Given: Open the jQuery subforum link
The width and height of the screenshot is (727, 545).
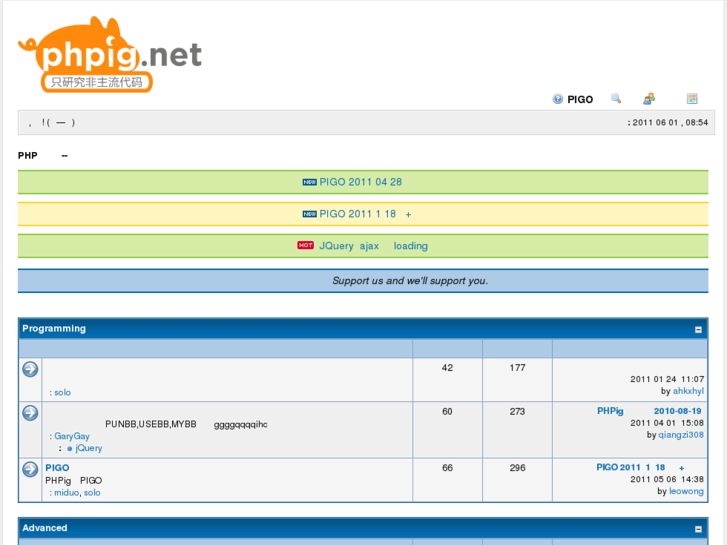Looking at the screenshot, I should (x=89, y=448).
